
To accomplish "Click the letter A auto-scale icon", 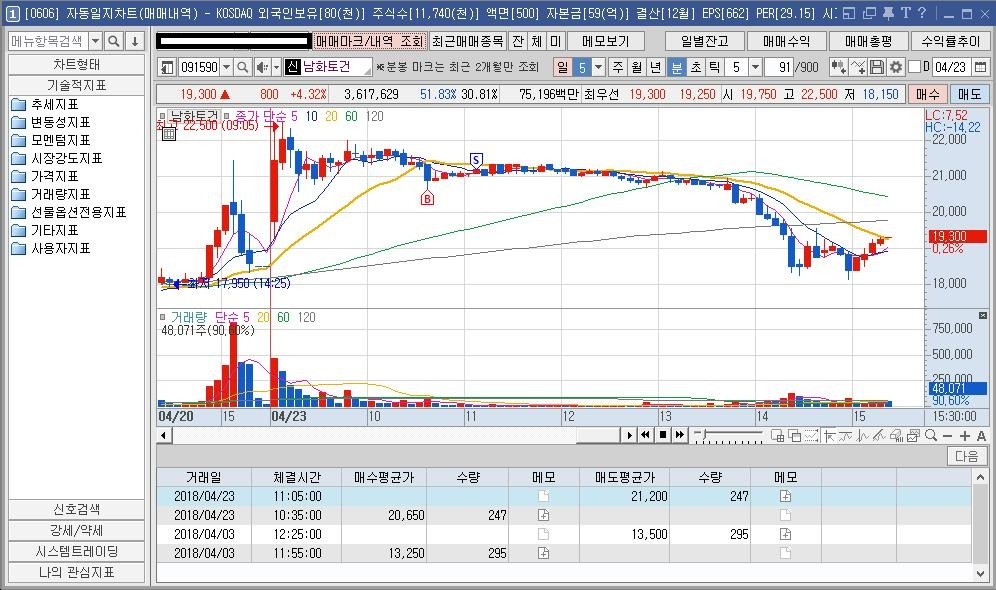I will 981,436.
